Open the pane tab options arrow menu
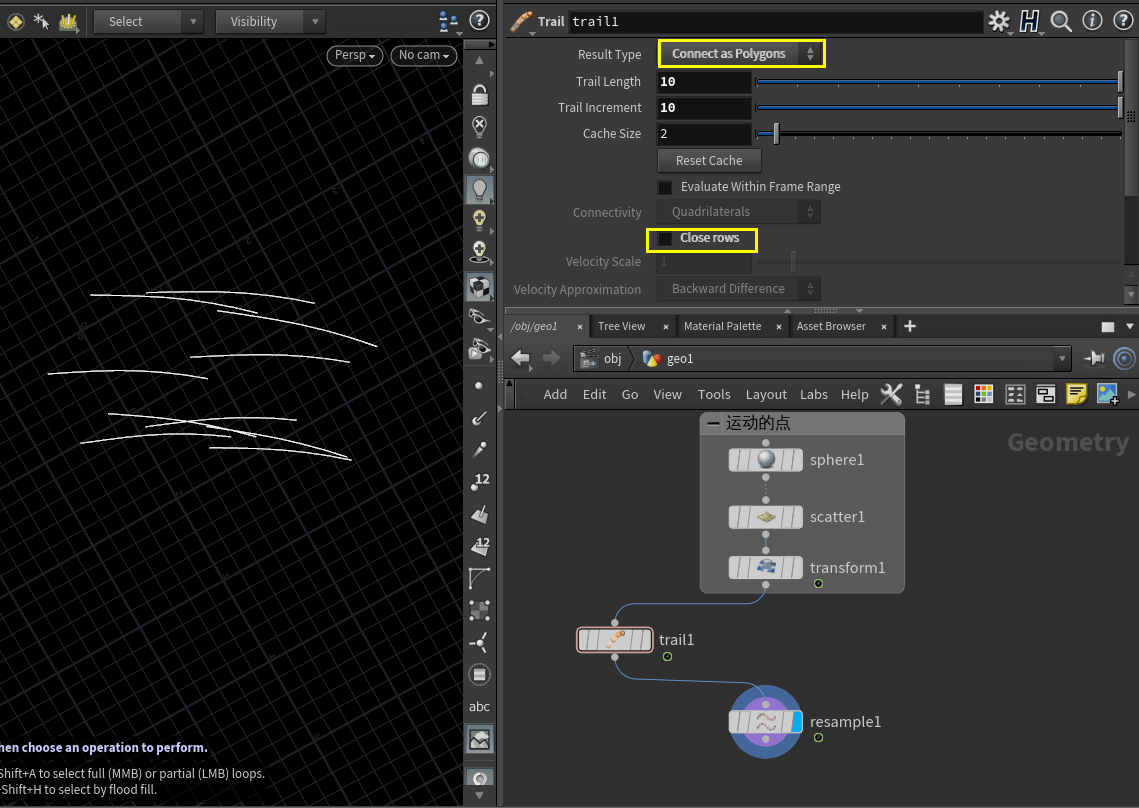The width and height of the screenshot is (1139, 808). point(1130,326)
